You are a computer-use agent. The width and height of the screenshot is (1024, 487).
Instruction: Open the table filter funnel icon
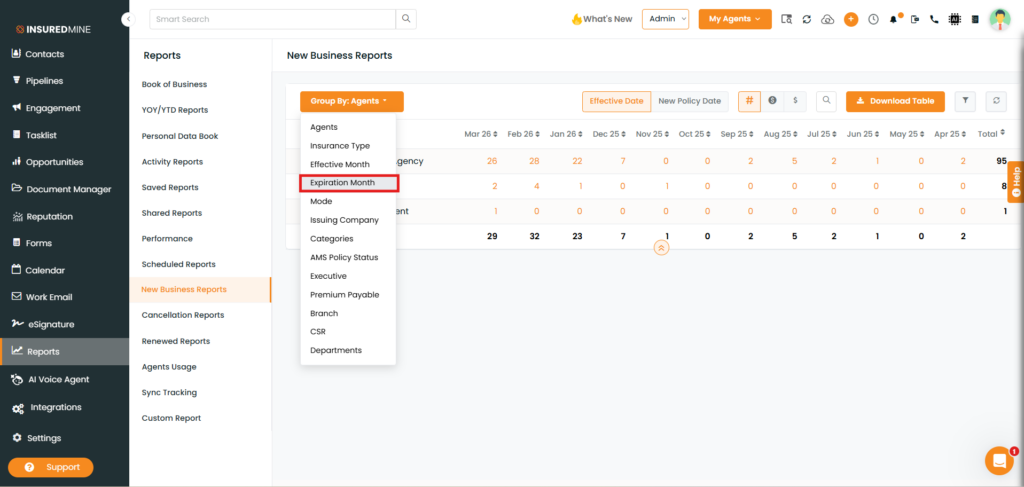(x=965, y=101)
